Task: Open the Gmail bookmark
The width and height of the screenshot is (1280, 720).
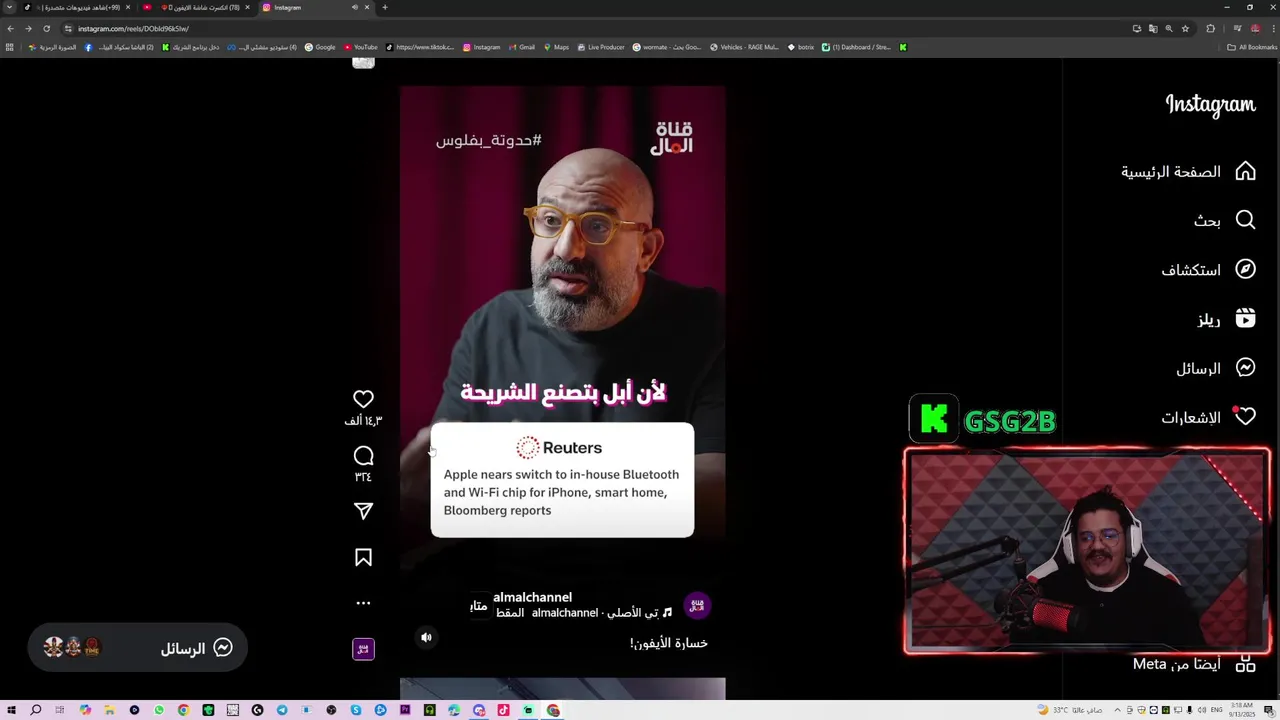Action: 522,47
